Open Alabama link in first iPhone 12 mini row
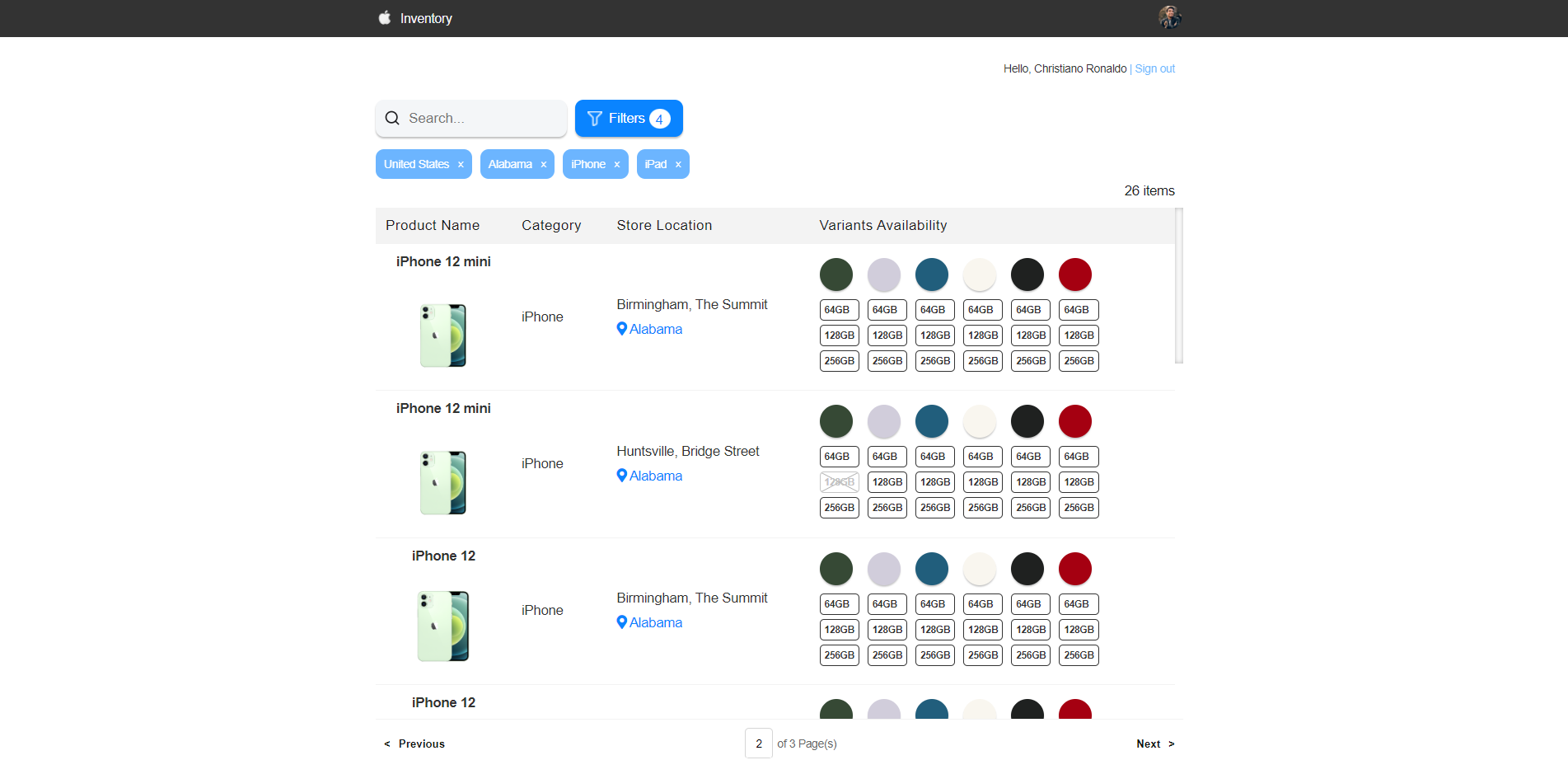 coord(656,329)
